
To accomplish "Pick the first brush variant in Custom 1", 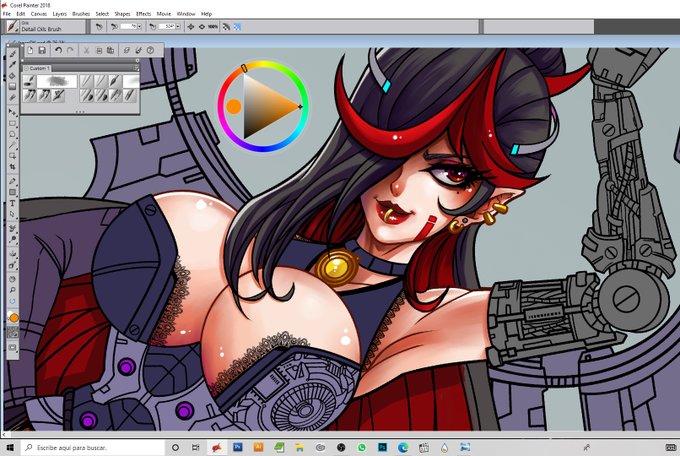I will (x=29, y=81).
